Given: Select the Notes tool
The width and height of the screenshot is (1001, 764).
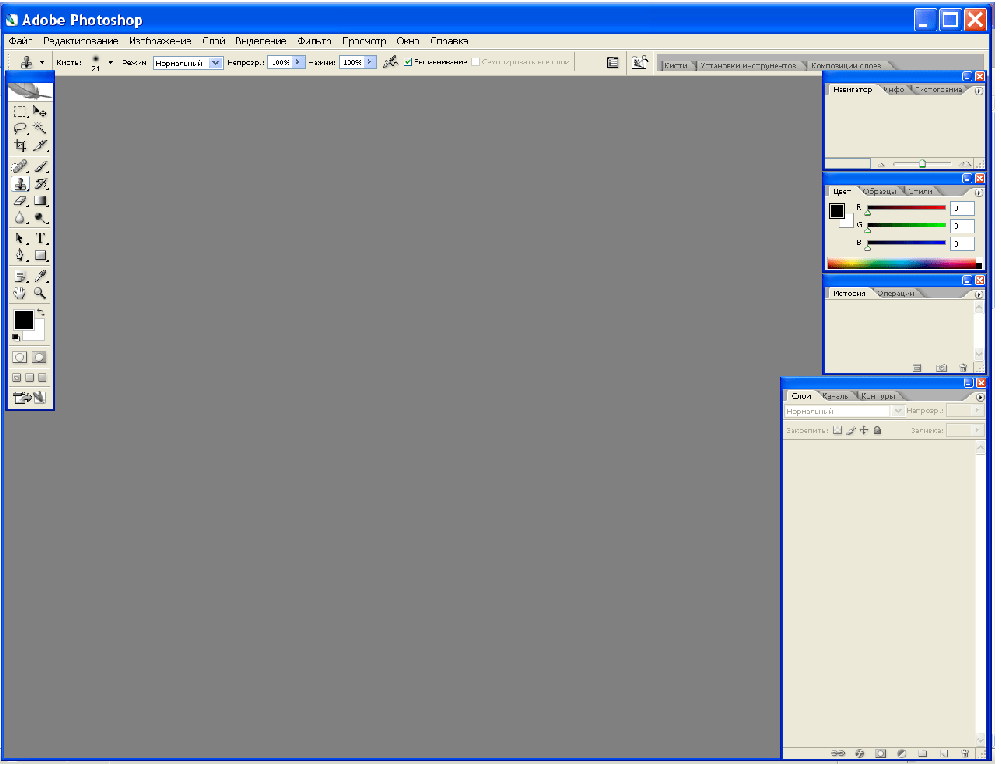Looking at the screenshot, I should point(20,276).
